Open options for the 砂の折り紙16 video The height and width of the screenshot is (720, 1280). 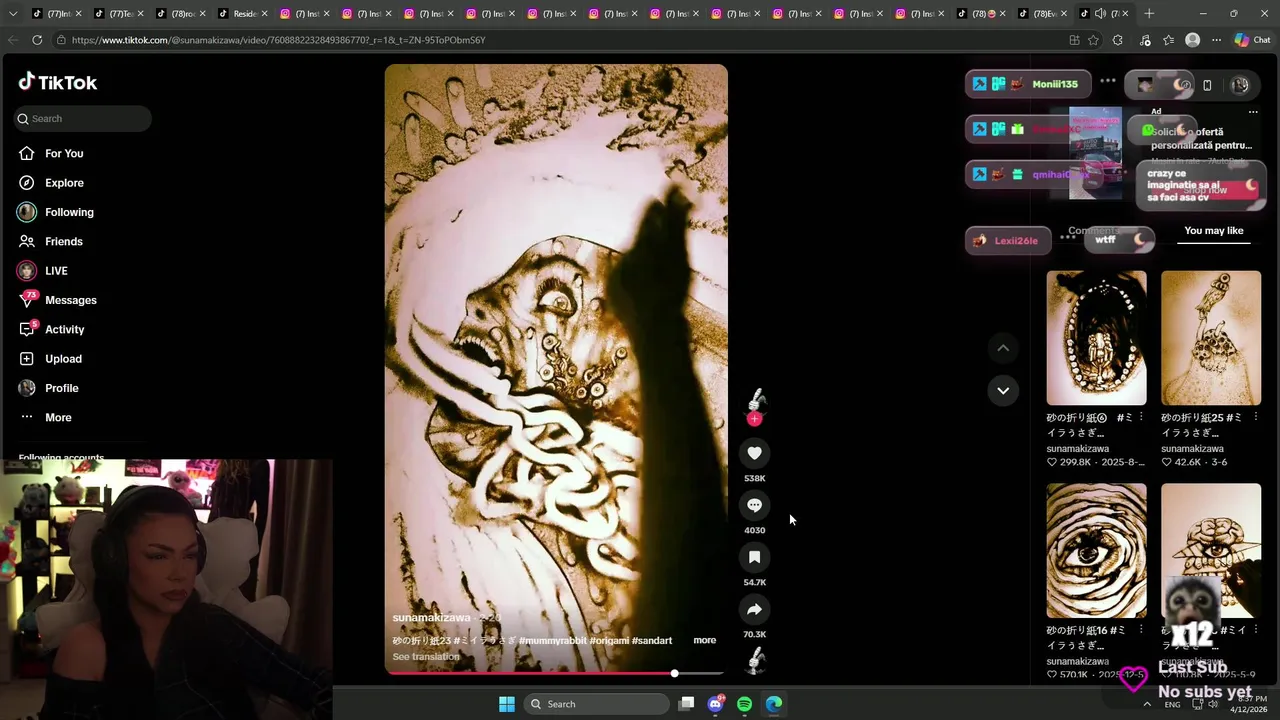click(1140, 630)
